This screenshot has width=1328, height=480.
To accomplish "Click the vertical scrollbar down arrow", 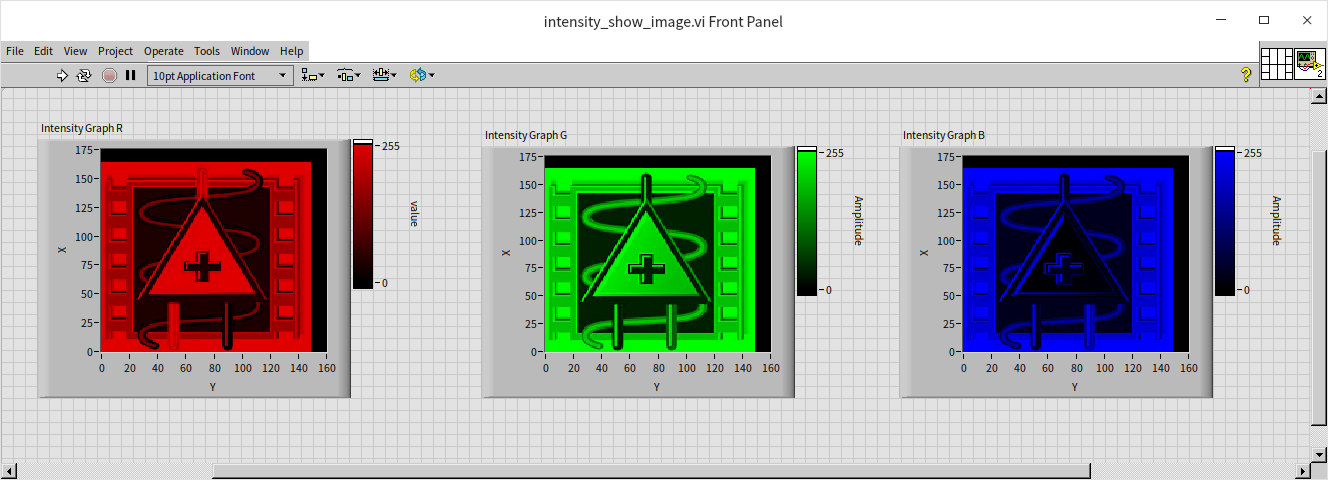I will 1319,454.
